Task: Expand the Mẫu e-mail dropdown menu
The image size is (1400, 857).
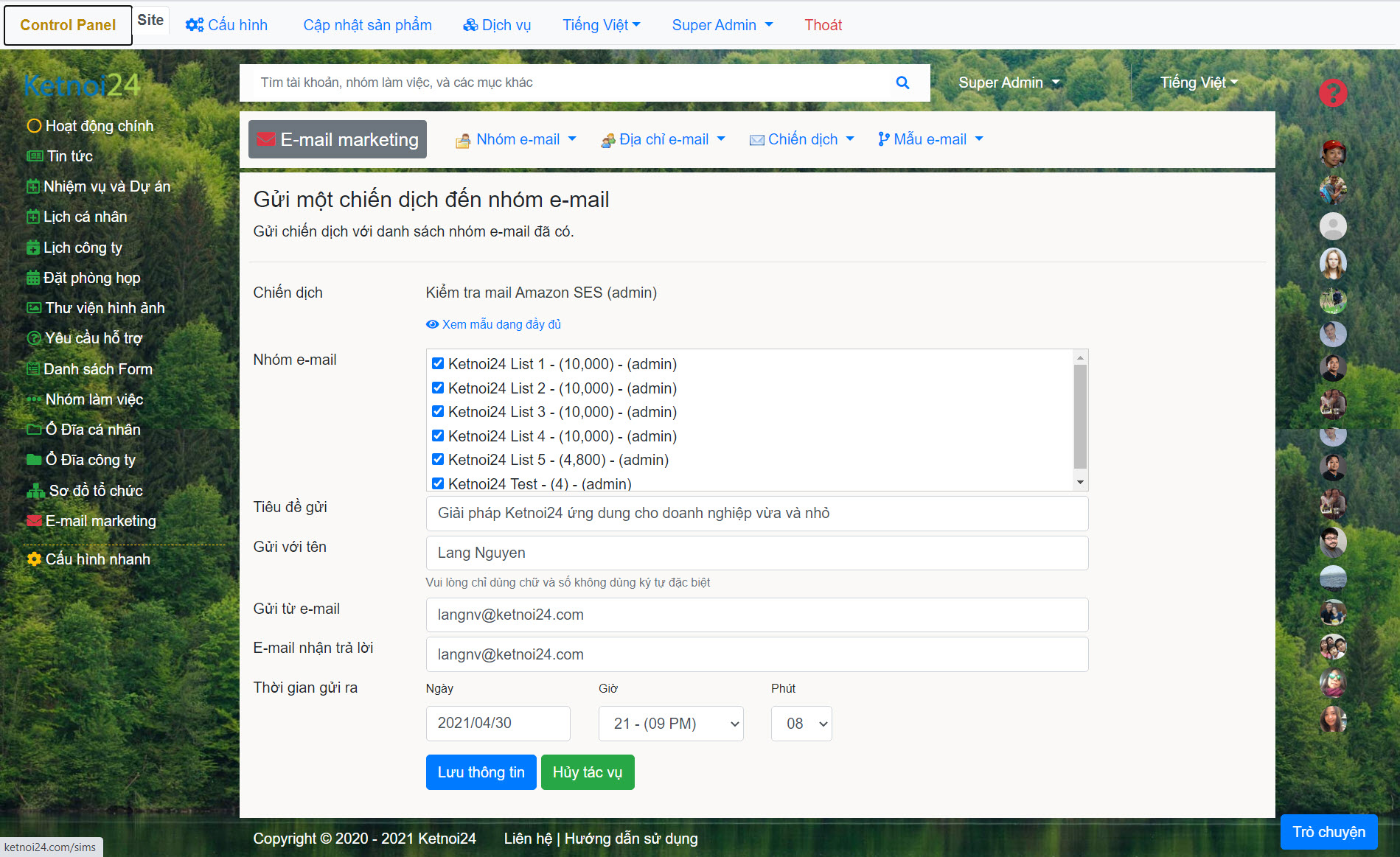Action: click(930, 139)
